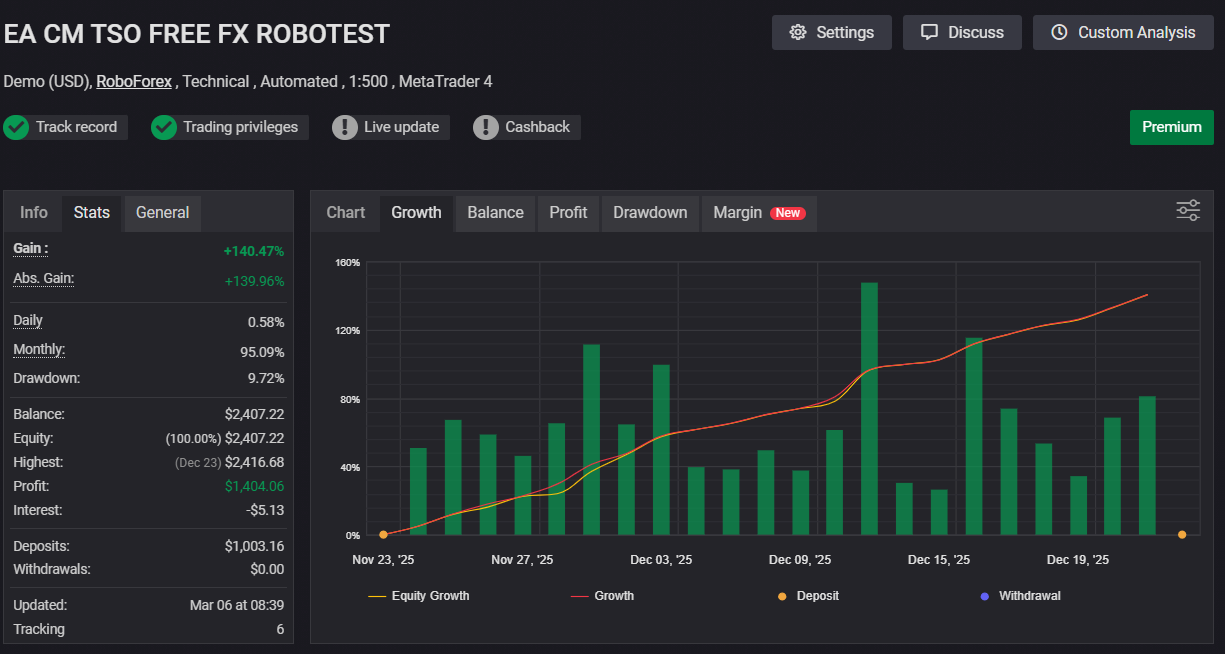Click the green Premium button
The height and width of the screenshot is (654, 1225).
pyautogui.click(x=1171, y=127)
